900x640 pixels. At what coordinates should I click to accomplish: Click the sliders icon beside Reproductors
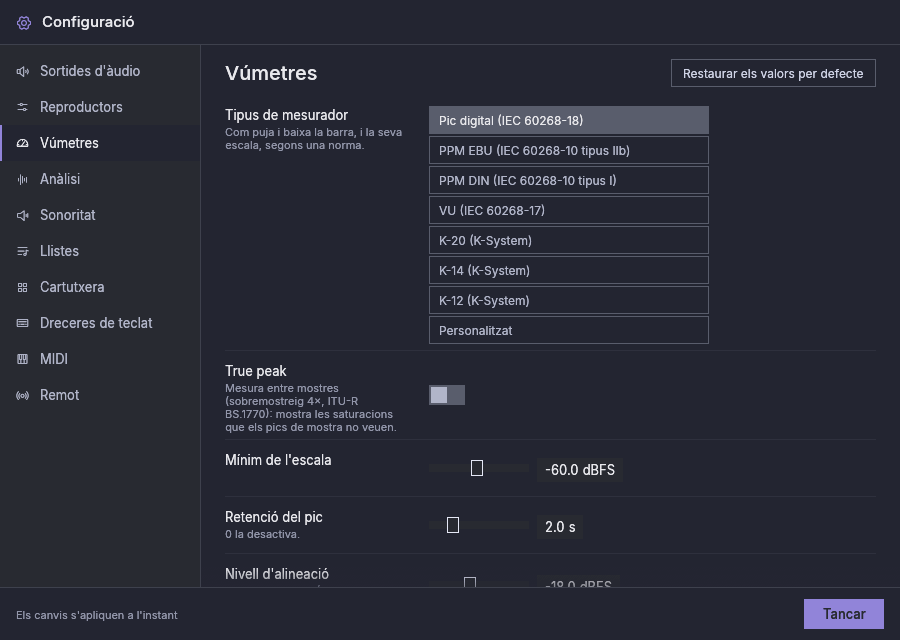pos(22,107)
